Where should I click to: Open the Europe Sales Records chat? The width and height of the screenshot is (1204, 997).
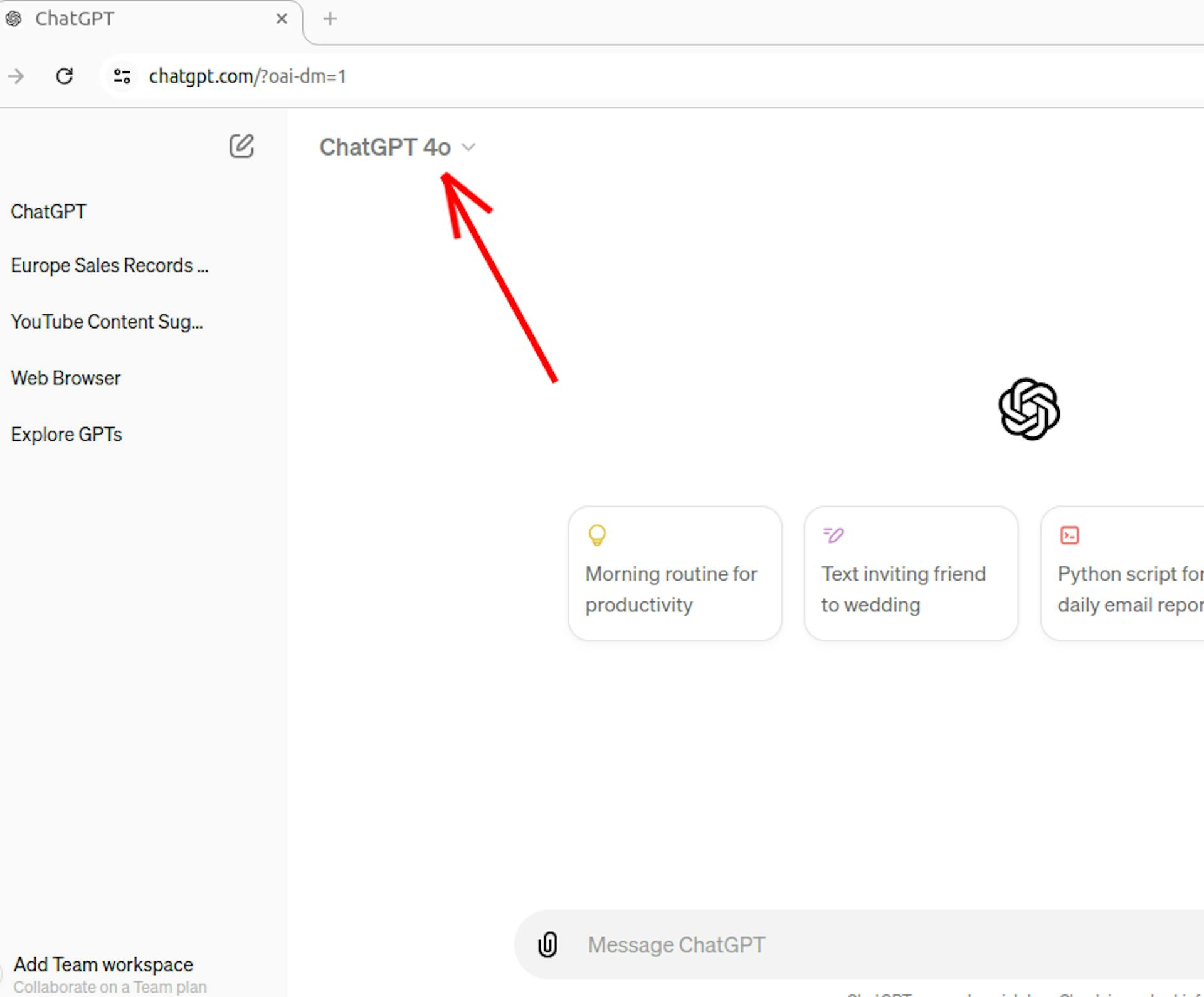[x=109, y=265]
